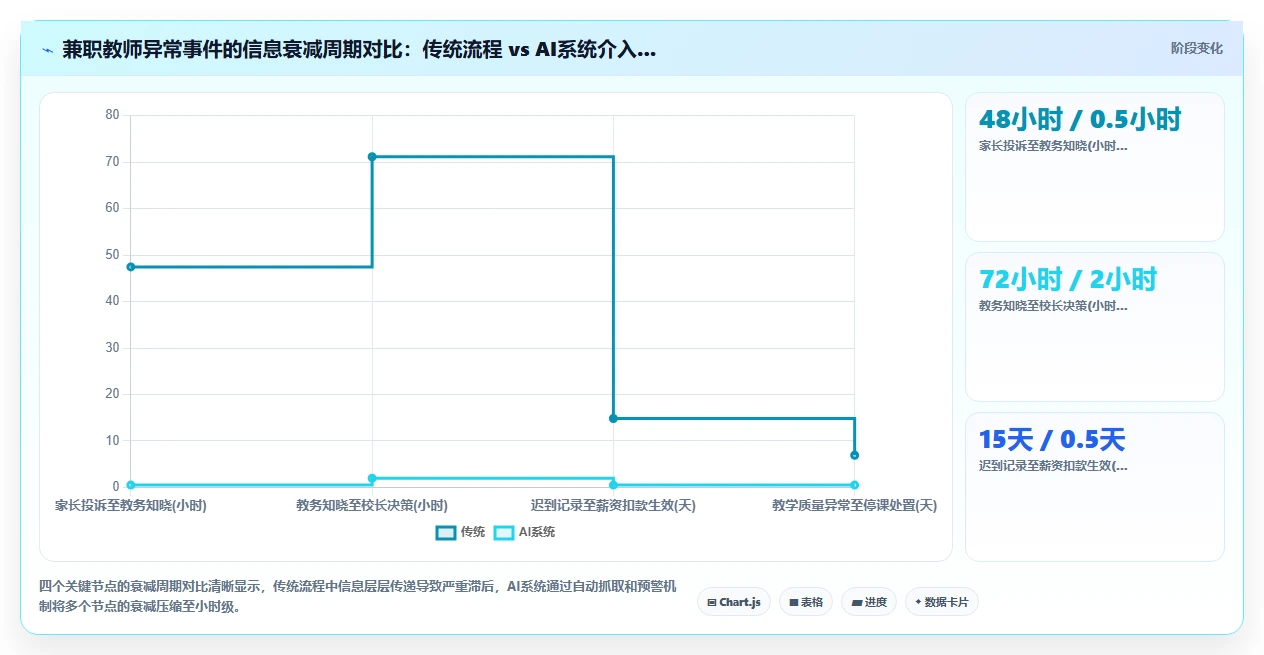Screen dimensions: 1264x655
Task: Click the 阶段变化 label in header
Action: click(x=1197, y=48)
